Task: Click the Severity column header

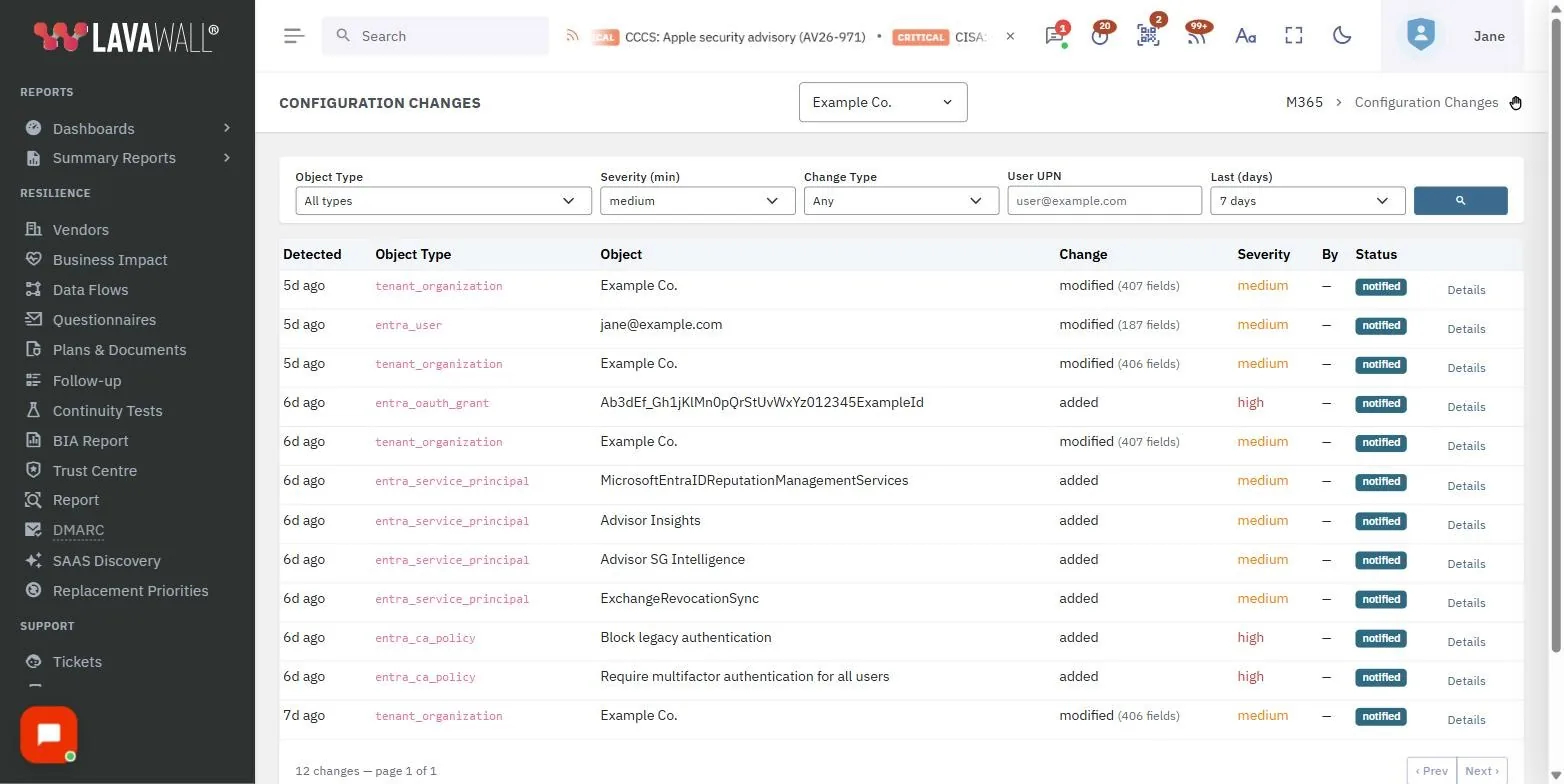Action: (1263, 254)
